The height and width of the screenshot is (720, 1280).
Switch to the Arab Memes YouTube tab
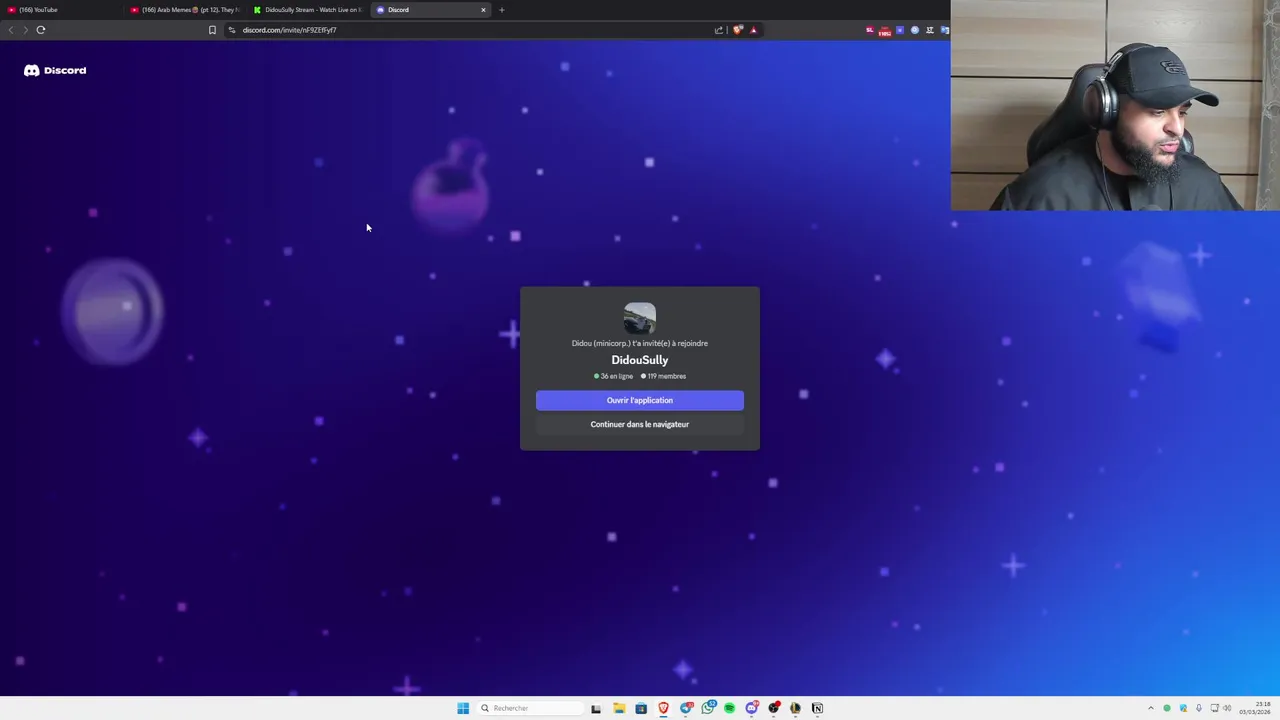pos(187,10)
